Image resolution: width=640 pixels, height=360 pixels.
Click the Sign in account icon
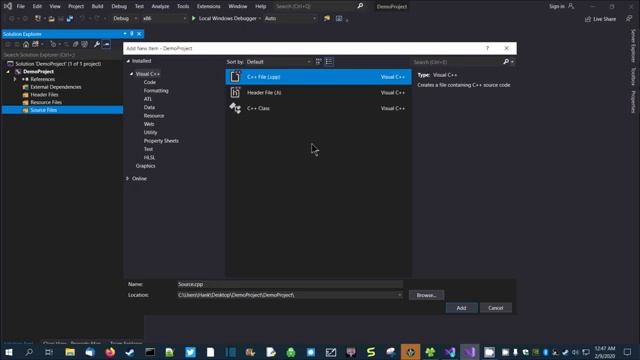pos(571,6)
